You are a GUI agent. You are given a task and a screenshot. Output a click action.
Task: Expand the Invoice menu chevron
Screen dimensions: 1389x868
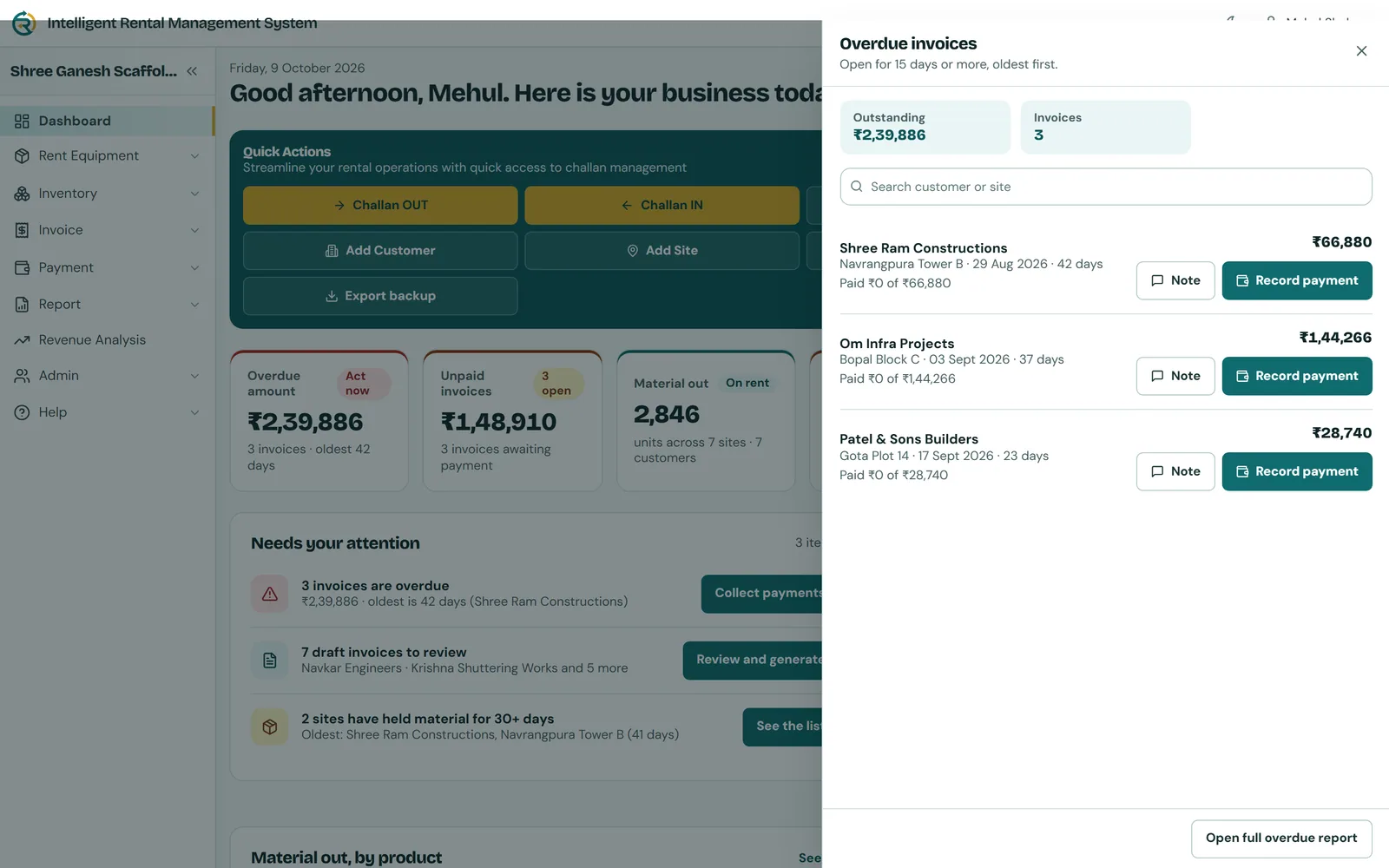pyautogui.click(x=194, y=230)
